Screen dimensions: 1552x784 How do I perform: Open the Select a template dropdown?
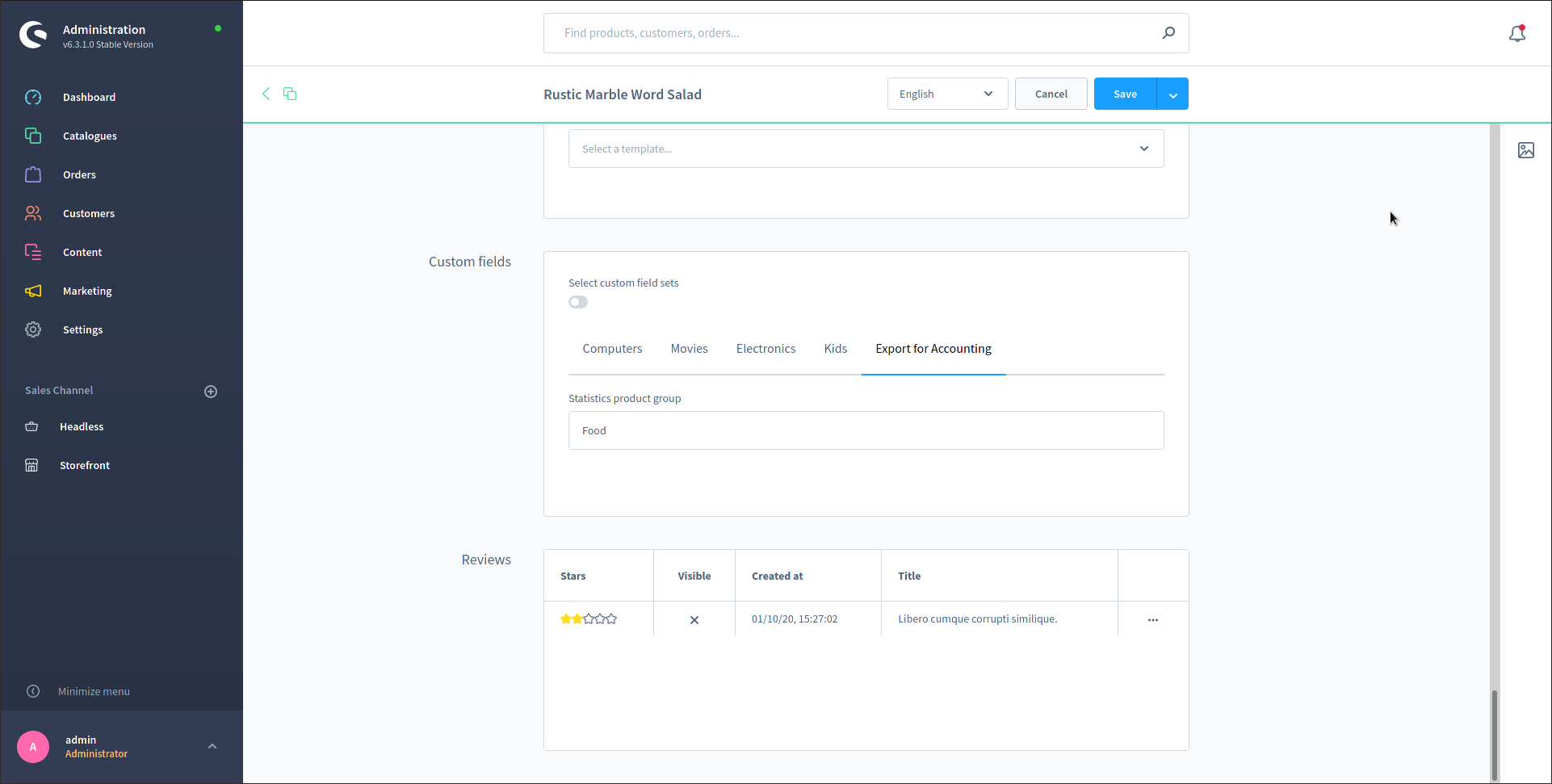(866, 149)
